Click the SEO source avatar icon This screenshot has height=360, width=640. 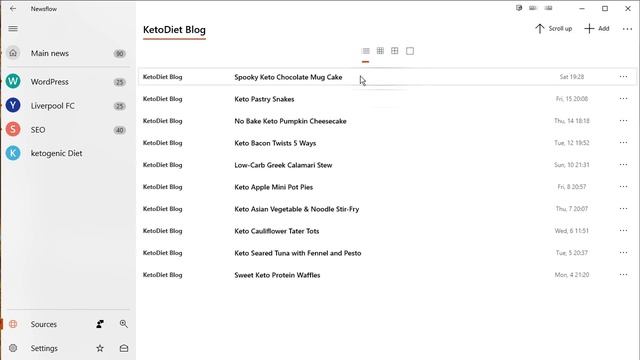pyautogui.click(x=13, y=129)
